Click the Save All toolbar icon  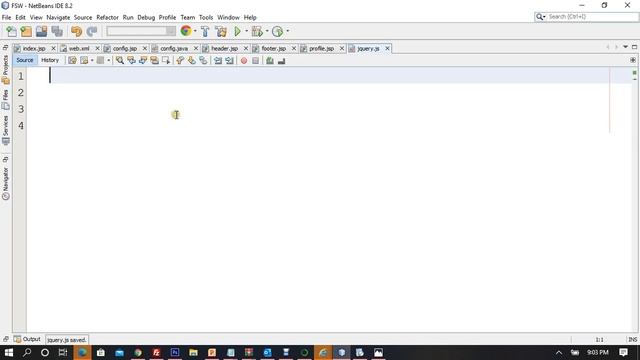coord(57,31)
